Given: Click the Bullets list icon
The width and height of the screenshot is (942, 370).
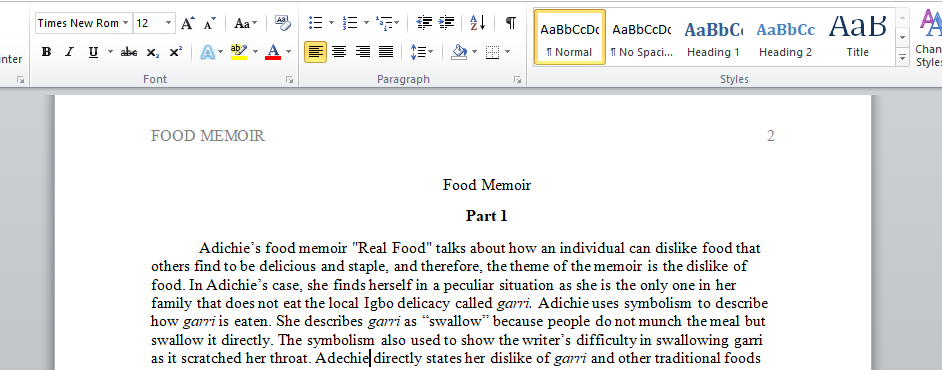Looking at the screenshot, I should [x=315, y=23].
